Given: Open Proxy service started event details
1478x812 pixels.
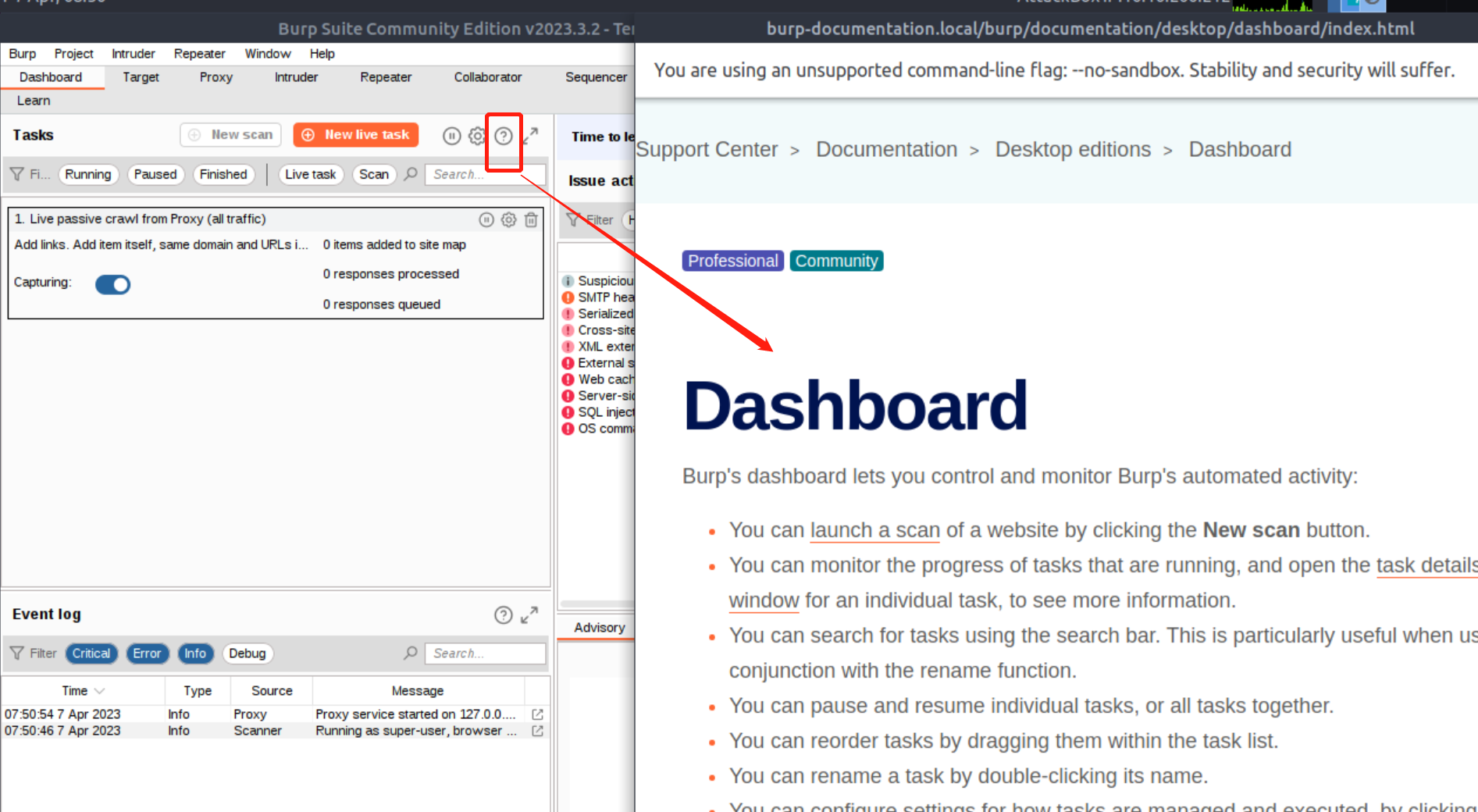Looking at the screenshot, I should [537, 714].
